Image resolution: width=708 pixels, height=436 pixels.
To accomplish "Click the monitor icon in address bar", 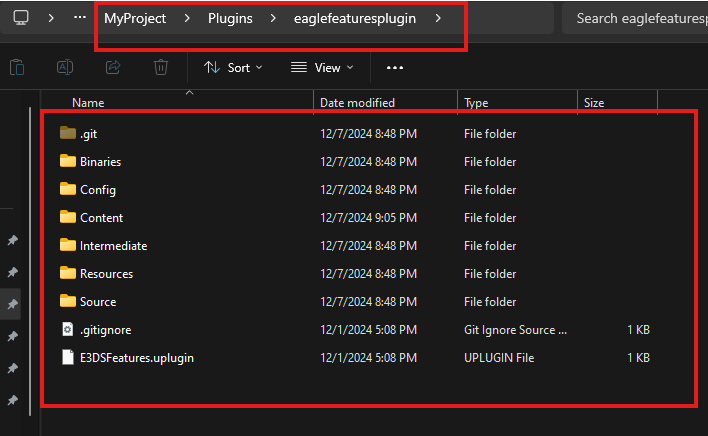I will [x=21, y=18].
